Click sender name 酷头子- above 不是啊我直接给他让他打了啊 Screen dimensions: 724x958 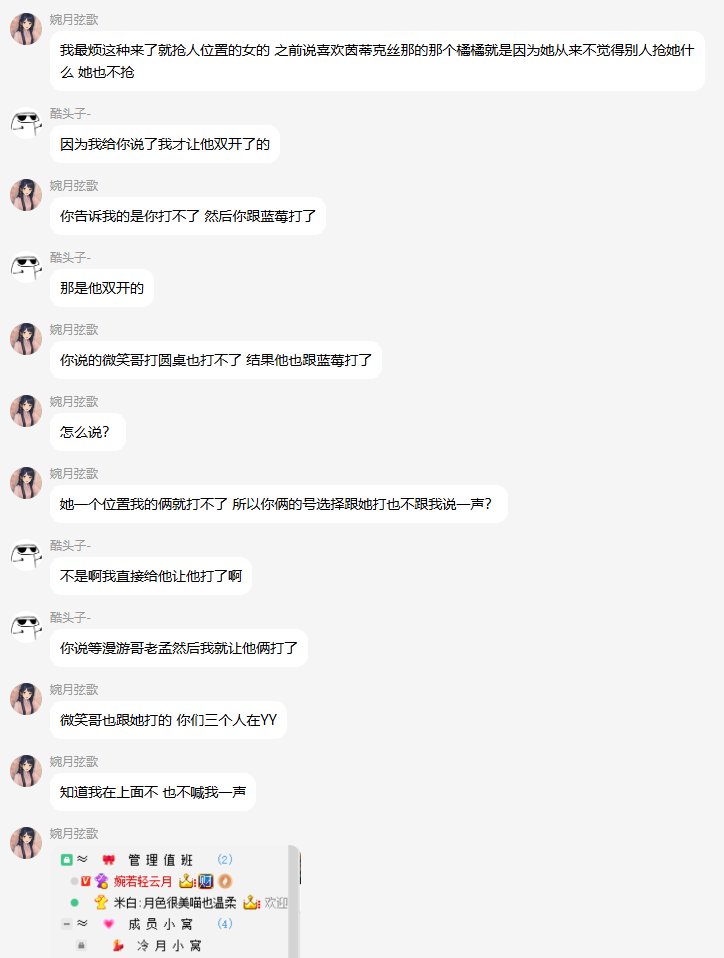coord(70,545)
